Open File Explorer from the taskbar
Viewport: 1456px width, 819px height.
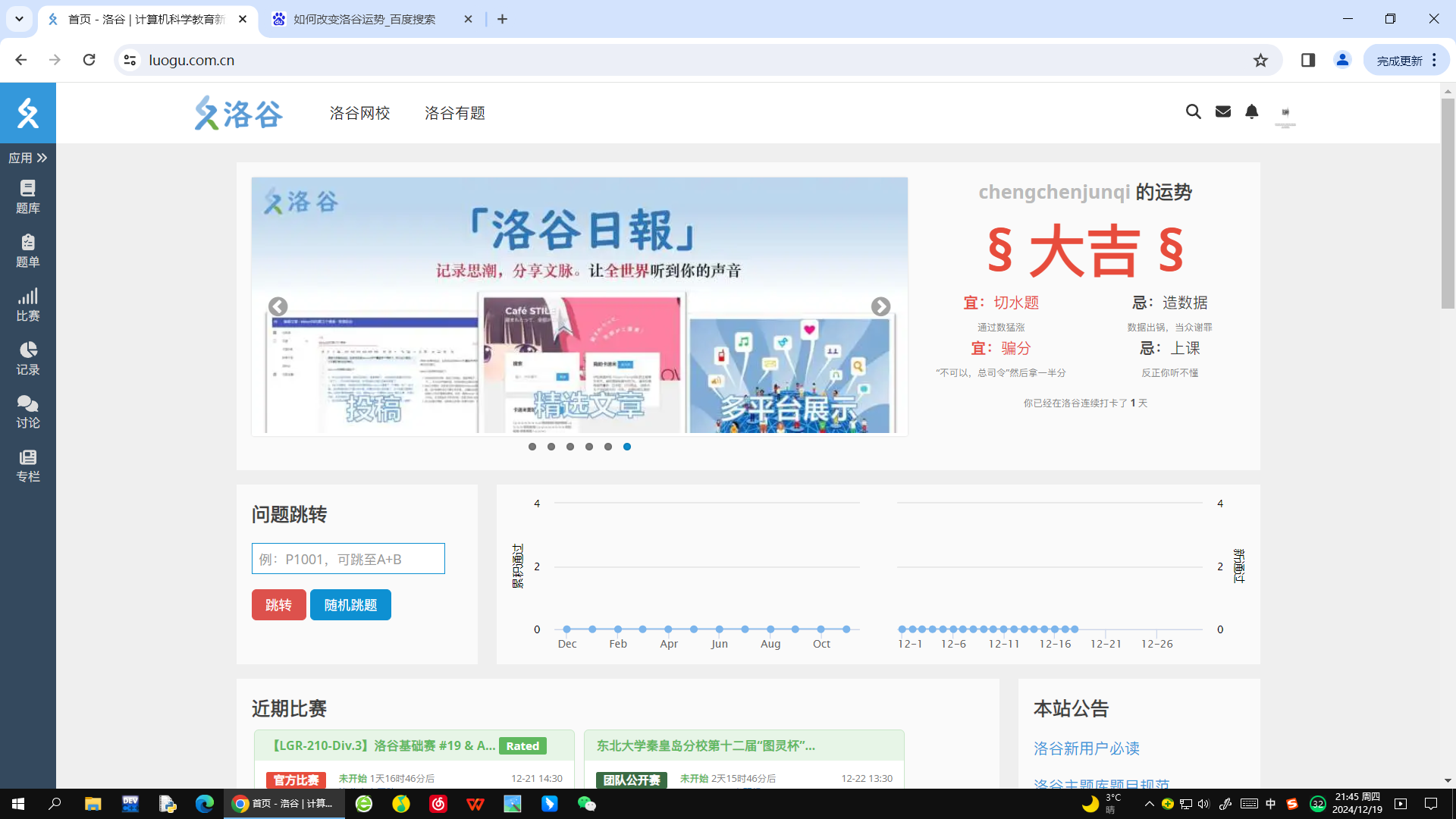pos(93,804)
